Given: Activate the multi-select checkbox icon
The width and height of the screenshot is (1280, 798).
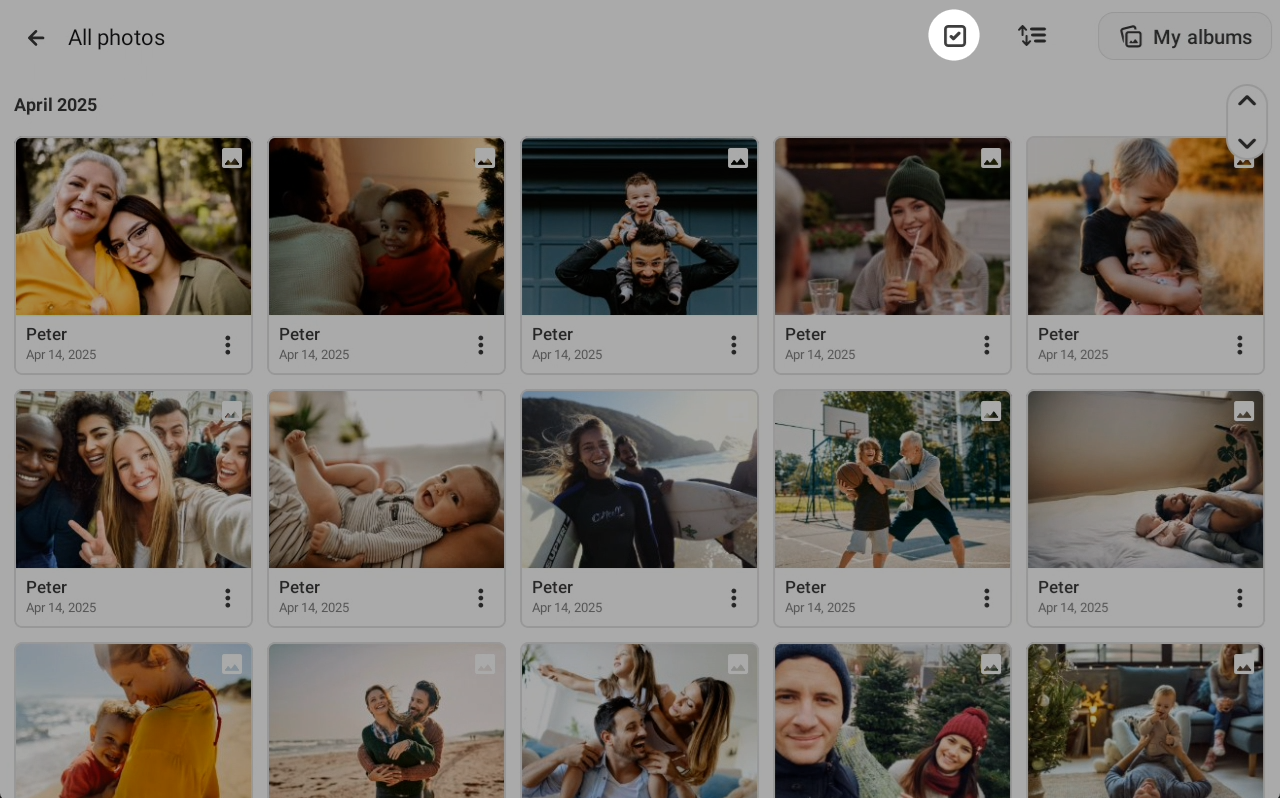Looking at the screenshot, I should click(954, 36).
